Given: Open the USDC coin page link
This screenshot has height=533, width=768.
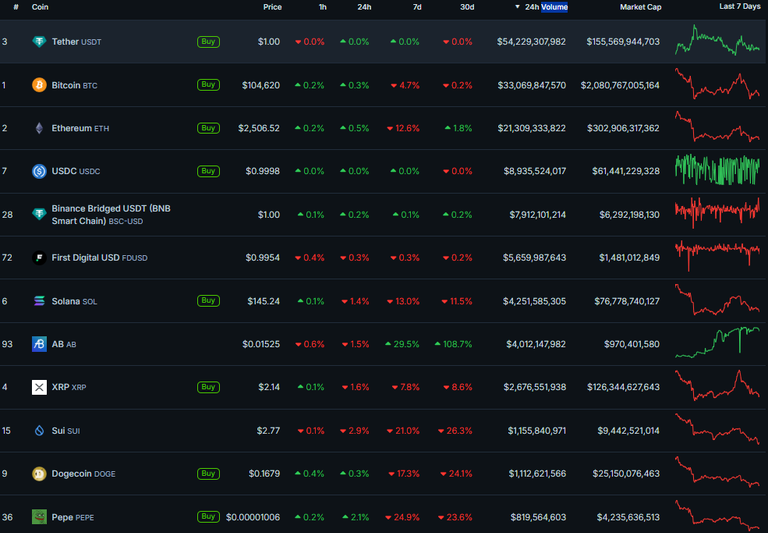Looking at the screenshot, I should pyautogui.click(x=76, y=171).
